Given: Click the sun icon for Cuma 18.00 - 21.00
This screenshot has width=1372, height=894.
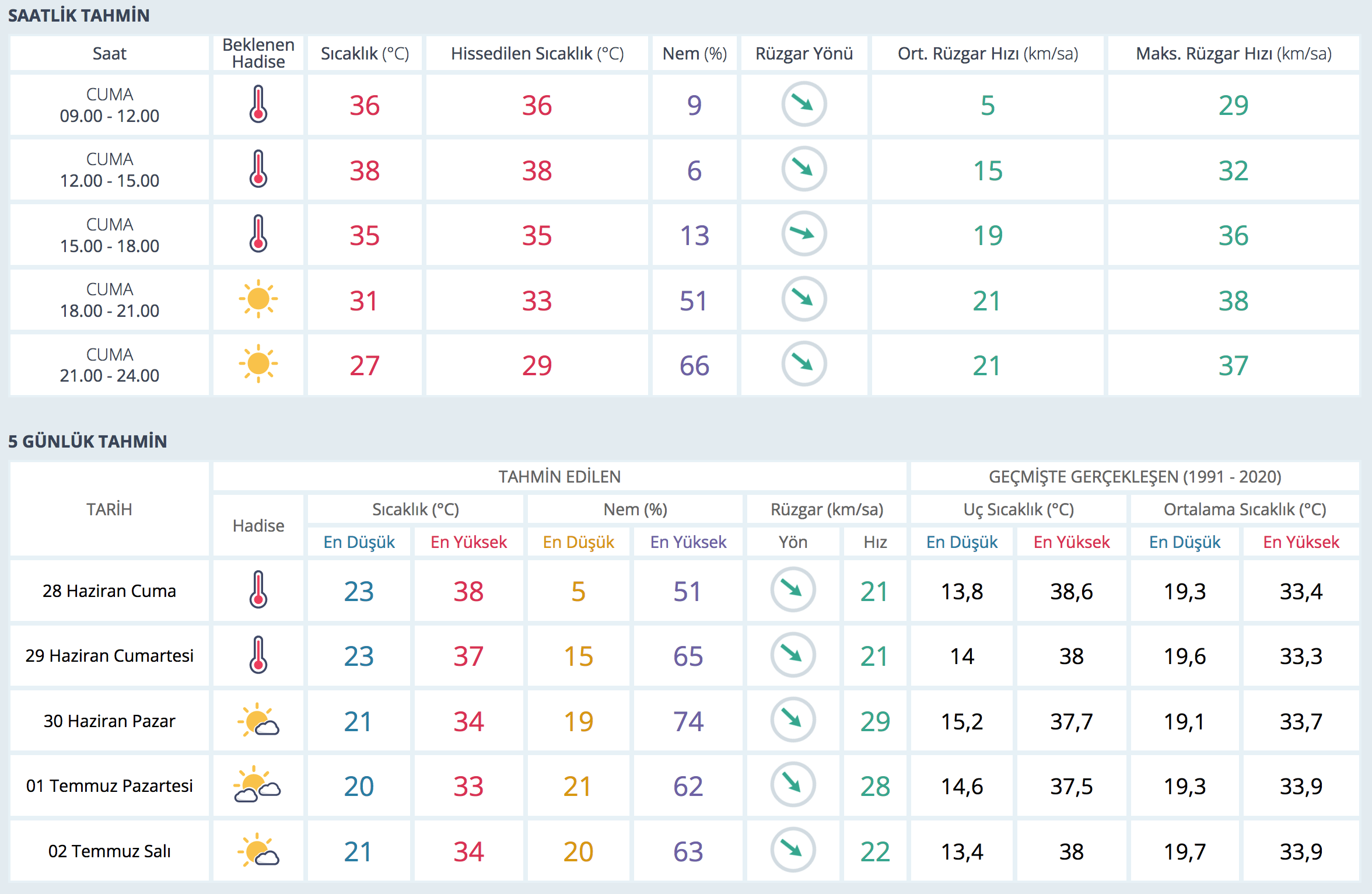Looking at the screenshot, I should pos(258,299).
